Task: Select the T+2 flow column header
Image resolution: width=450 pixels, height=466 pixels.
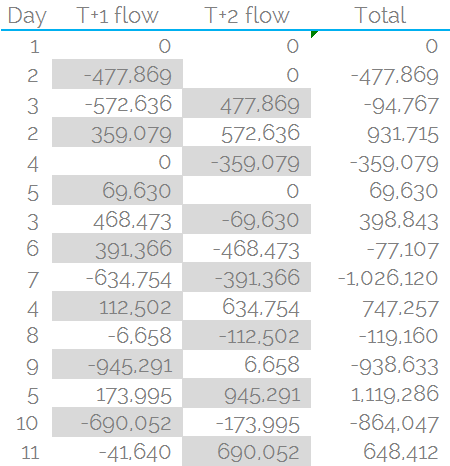Action: (247, 15)
